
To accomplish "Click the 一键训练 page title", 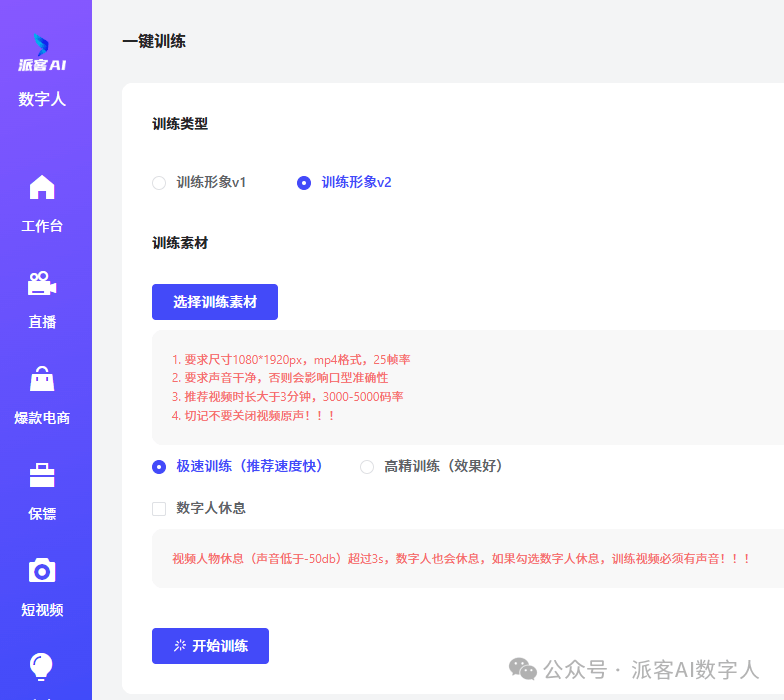I will point(154,42).
